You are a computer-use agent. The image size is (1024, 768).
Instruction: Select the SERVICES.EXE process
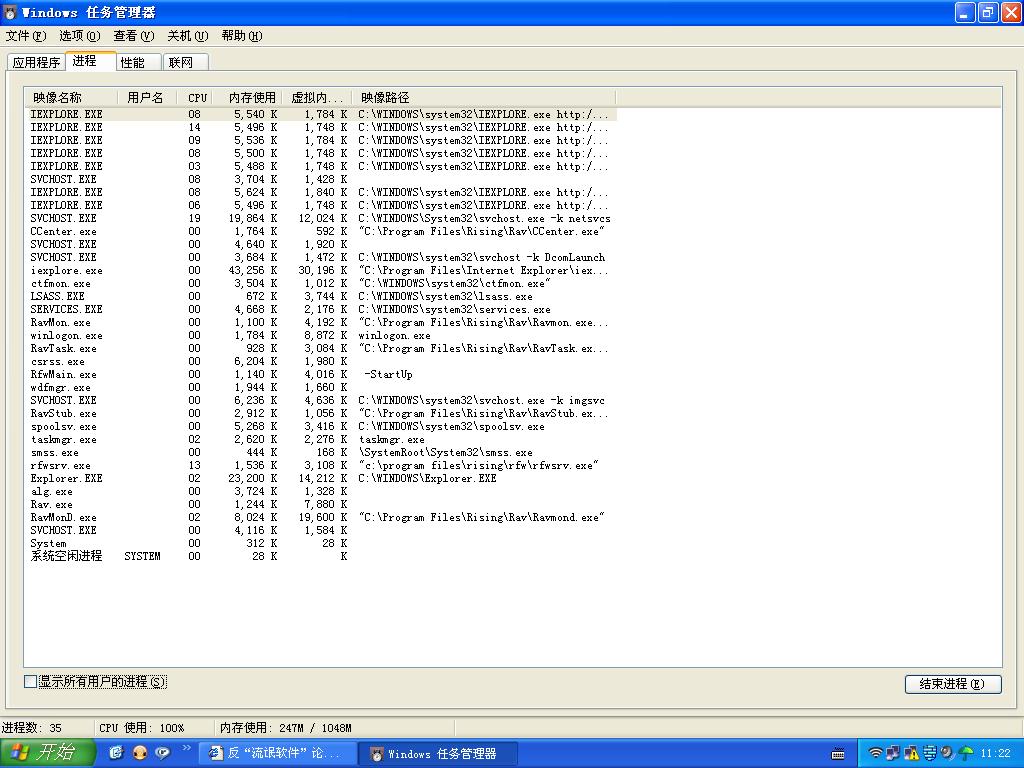(321, 309)
